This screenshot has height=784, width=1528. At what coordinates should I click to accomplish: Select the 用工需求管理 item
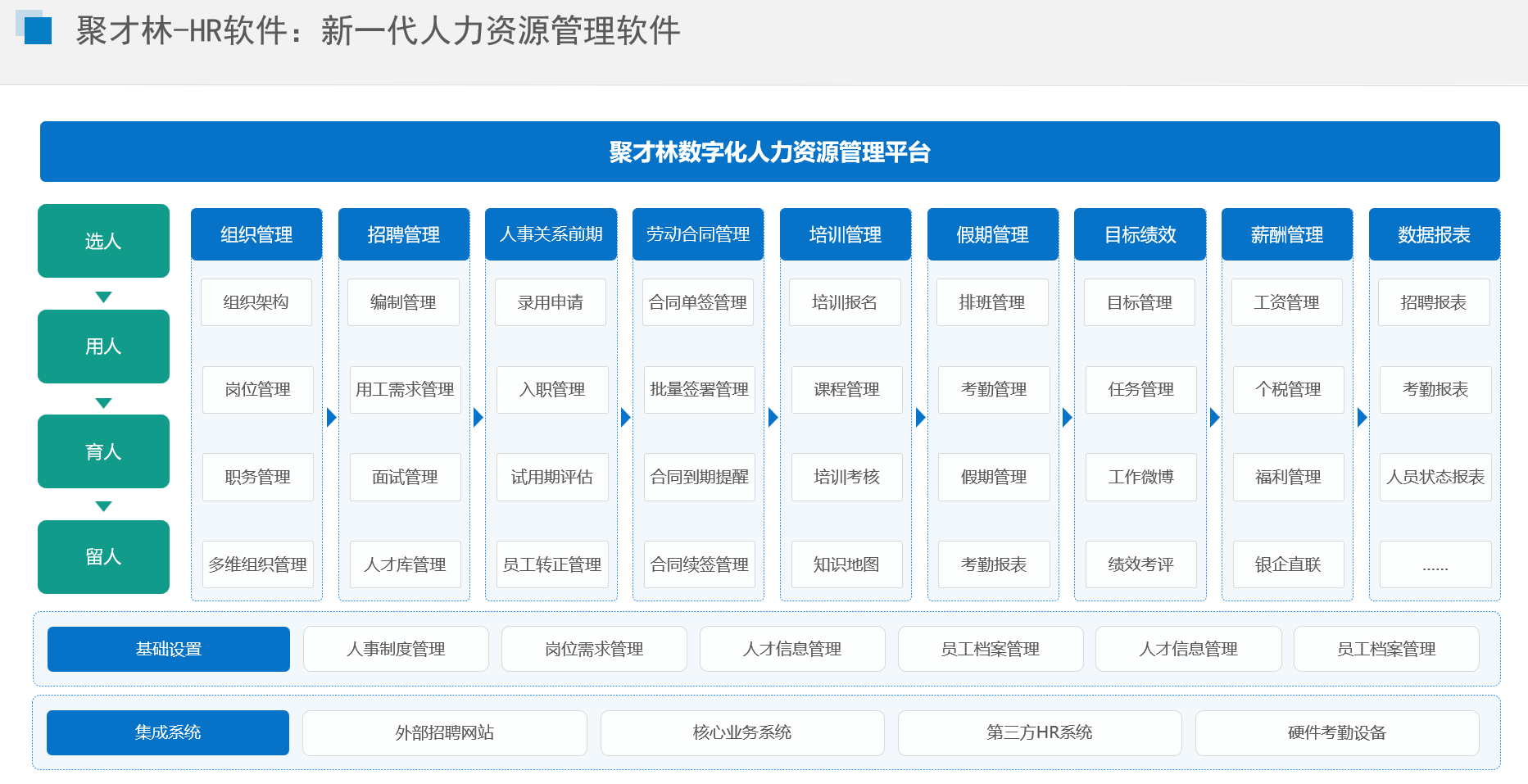(406, 390)
